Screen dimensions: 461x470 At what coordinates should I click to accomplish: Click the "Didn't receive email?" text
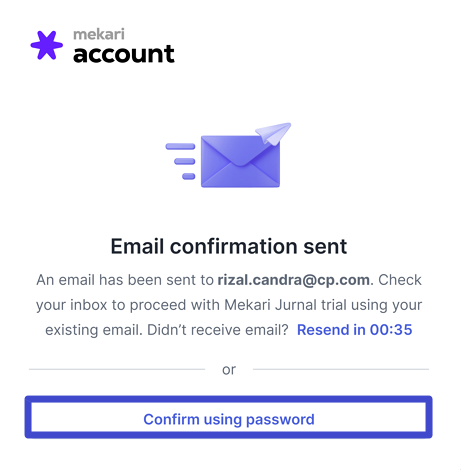tap(218, 330)
